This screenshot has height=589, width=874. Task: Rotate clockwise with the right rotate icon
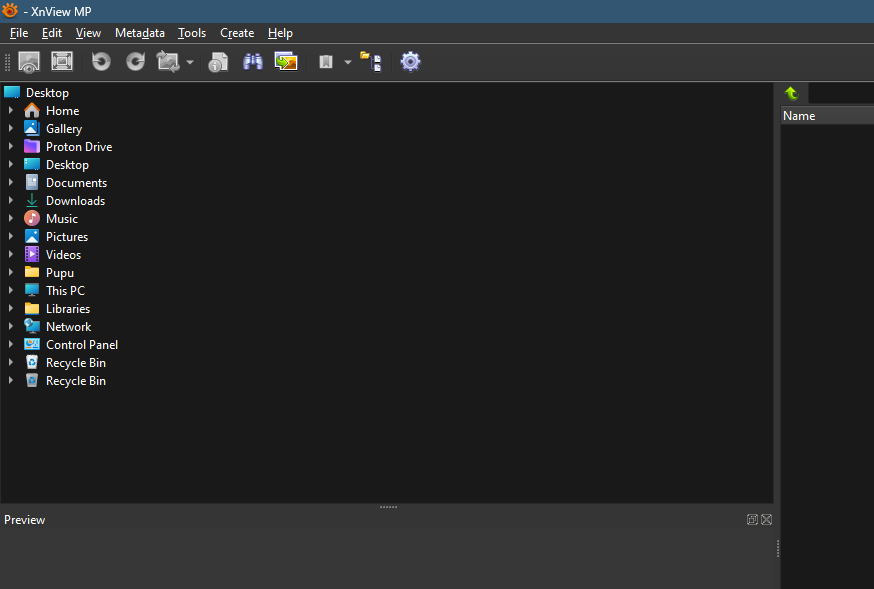[x=135, y=61]
